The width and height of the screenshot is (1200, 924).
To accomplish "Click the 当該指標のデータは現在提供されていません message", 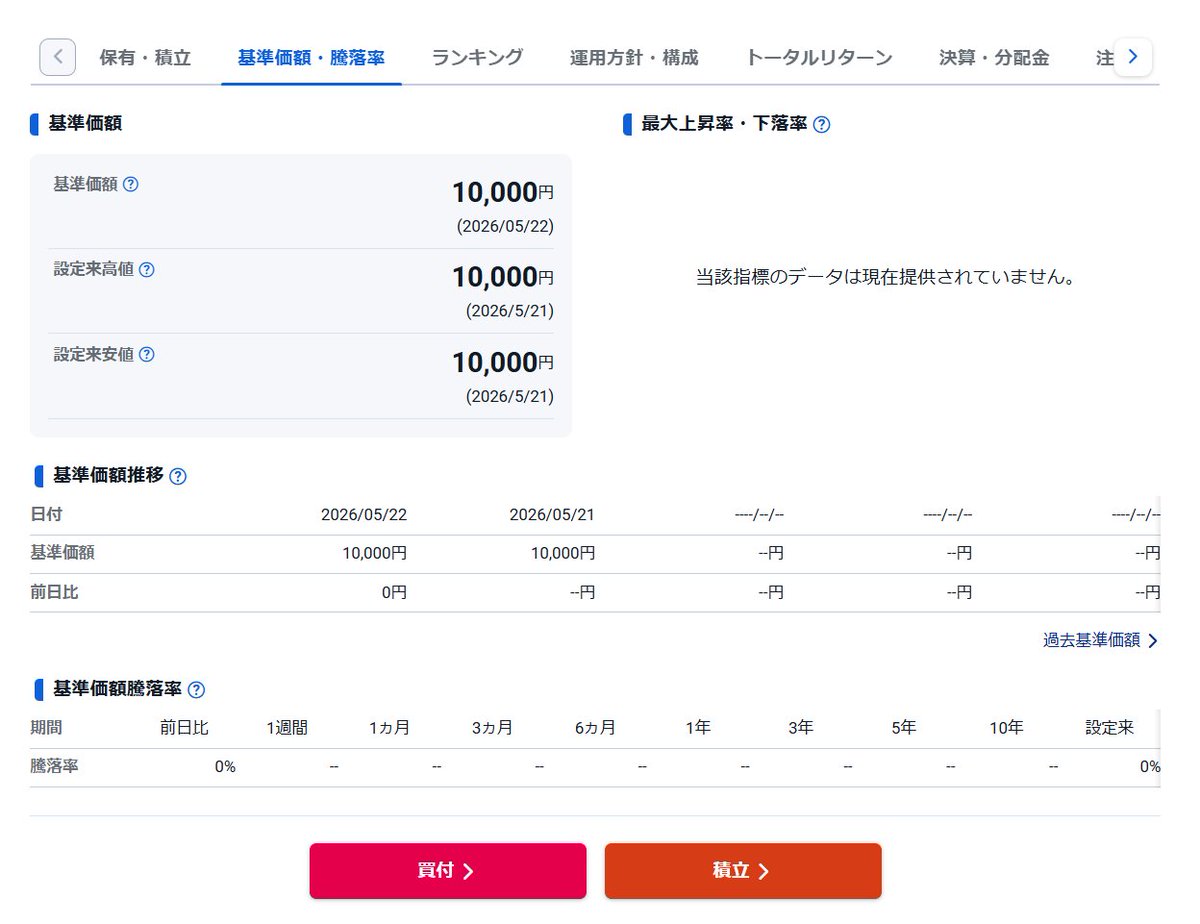I will pyautogui.click(x=886, y=277).
